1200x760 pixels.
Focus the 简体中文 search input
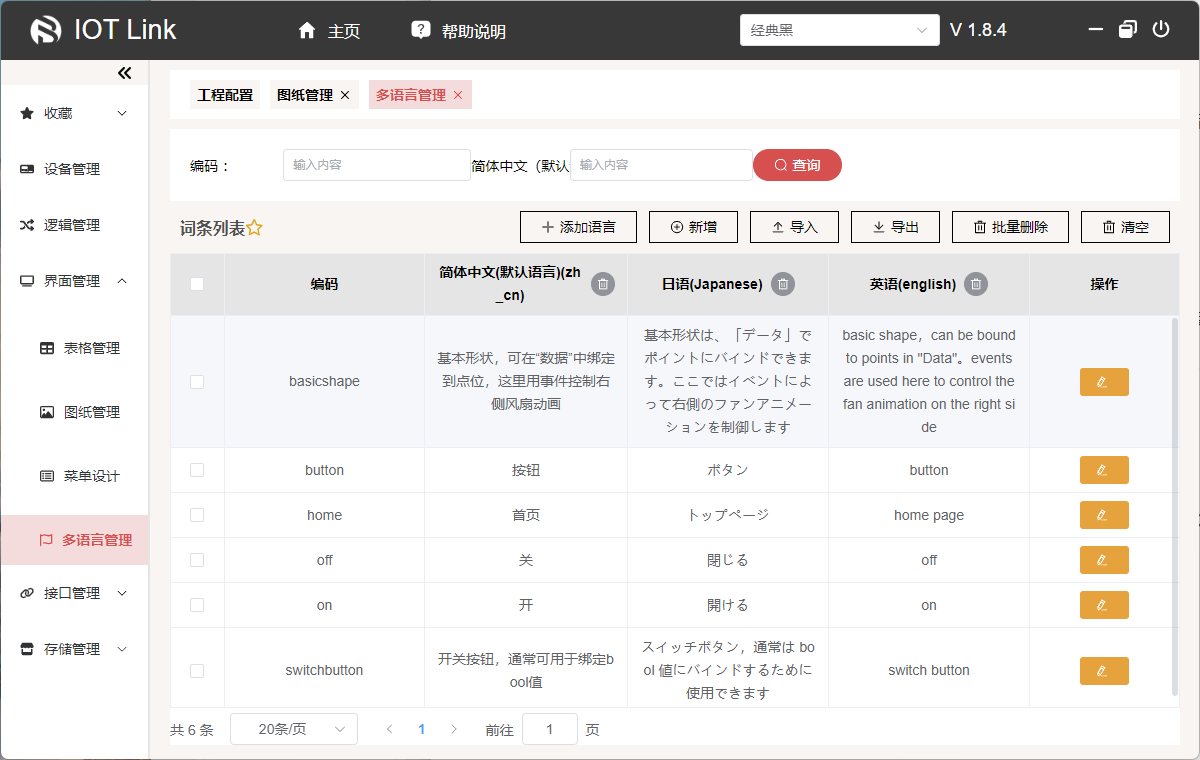661,165
